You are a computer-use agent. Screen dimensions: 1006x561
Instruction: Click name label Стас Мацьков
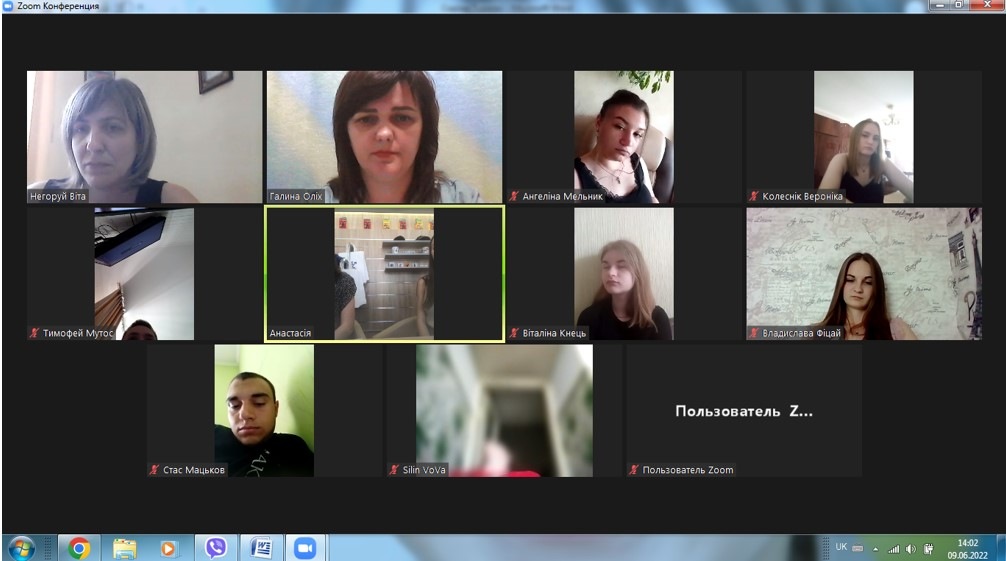[x=194, y=470]
